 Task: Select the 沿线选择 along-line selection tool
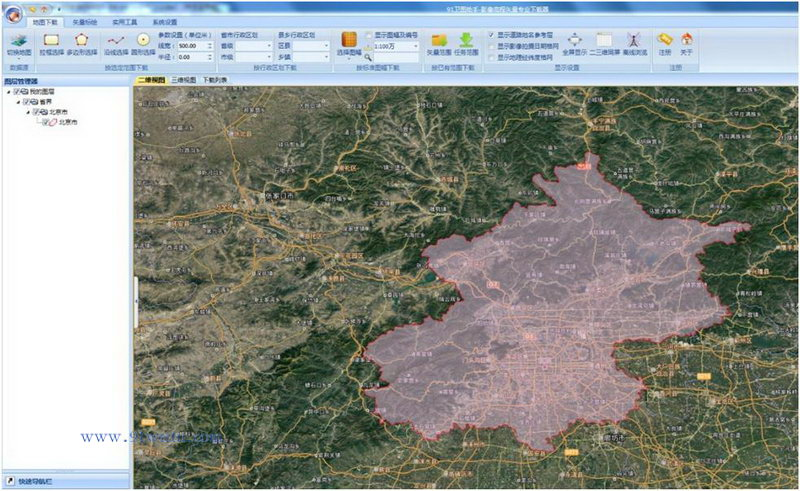[116, 40]
